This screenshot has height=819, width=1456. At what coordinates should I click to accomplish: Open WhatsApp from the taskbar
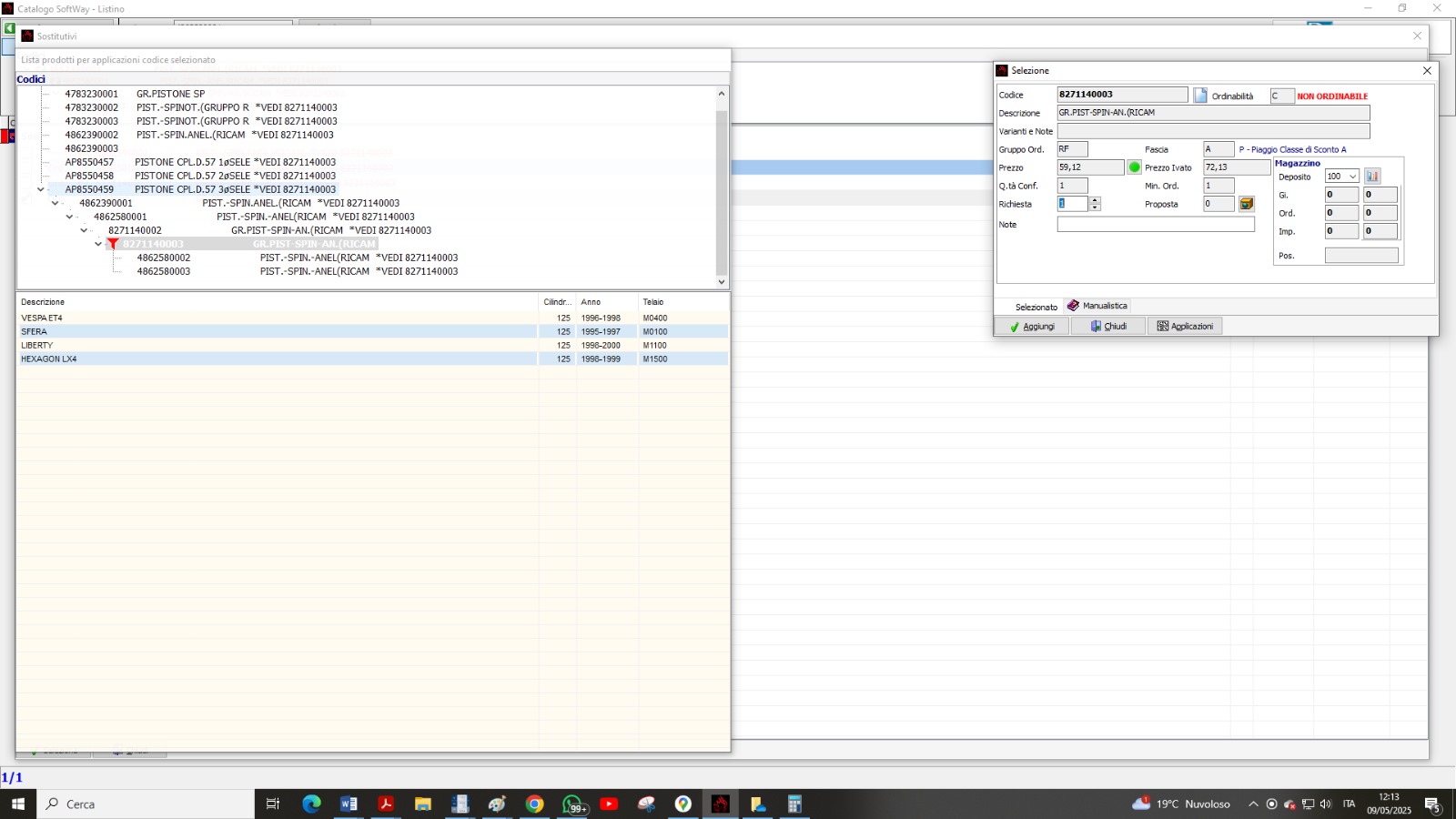tap(572, 804)
